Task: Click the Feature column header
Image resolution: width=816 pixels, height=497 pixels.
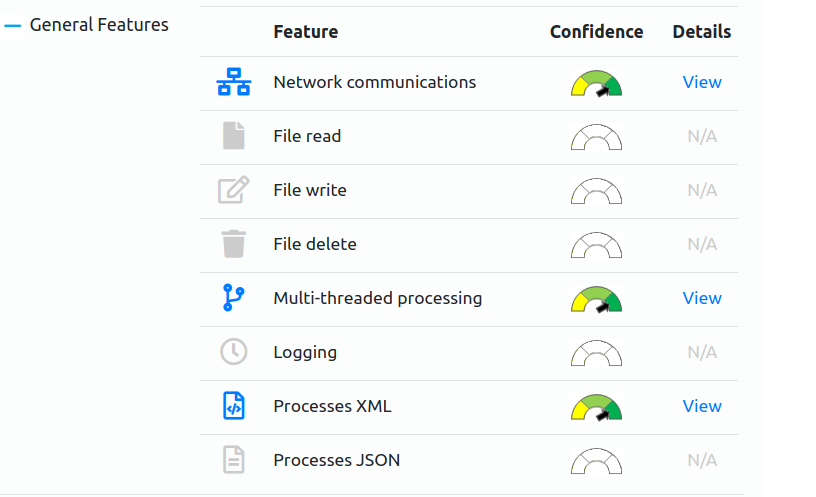Action: 306,32
